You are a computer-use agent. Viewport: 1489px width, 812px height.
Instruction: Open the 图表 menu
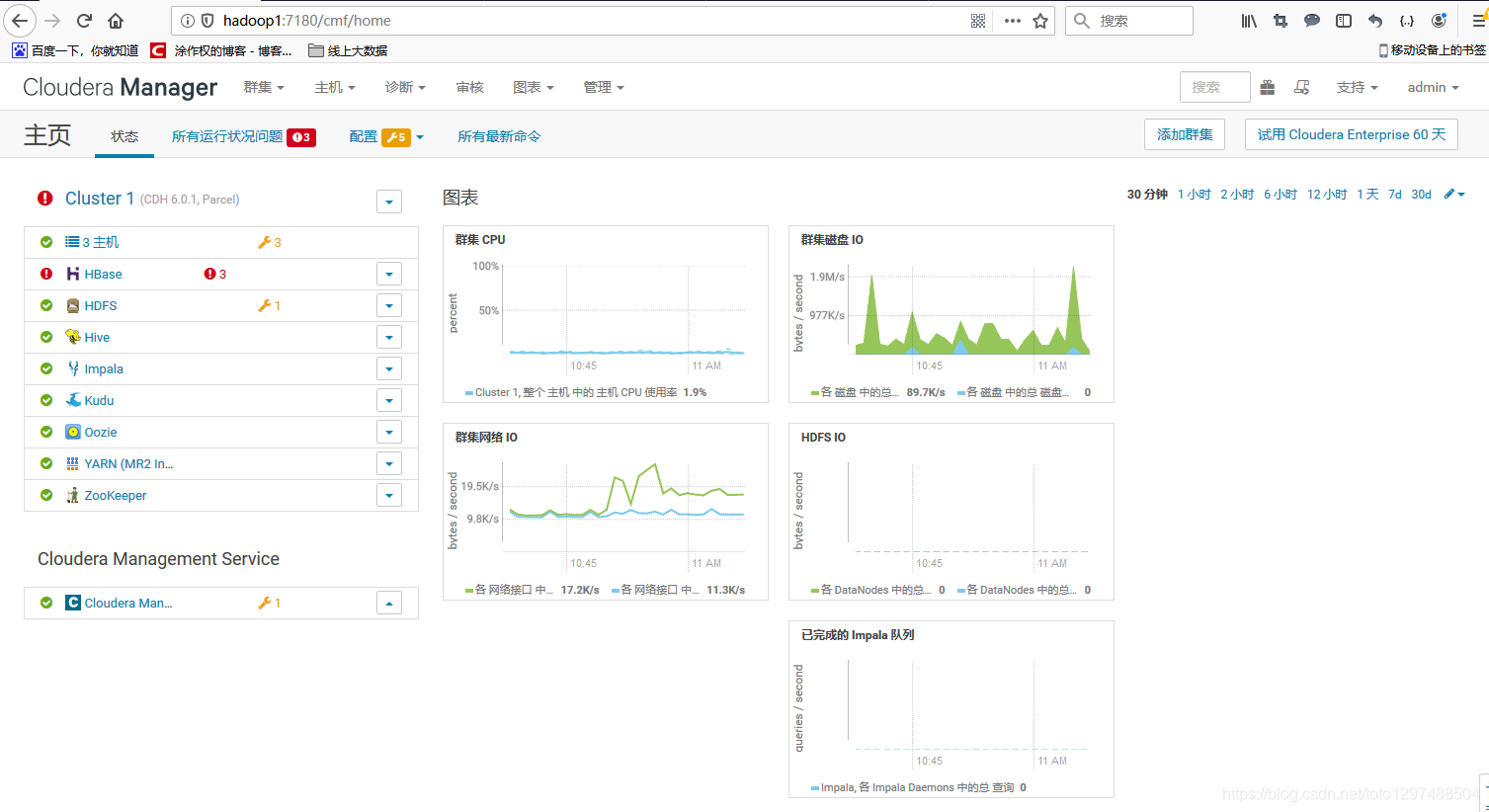click(534, 88)
